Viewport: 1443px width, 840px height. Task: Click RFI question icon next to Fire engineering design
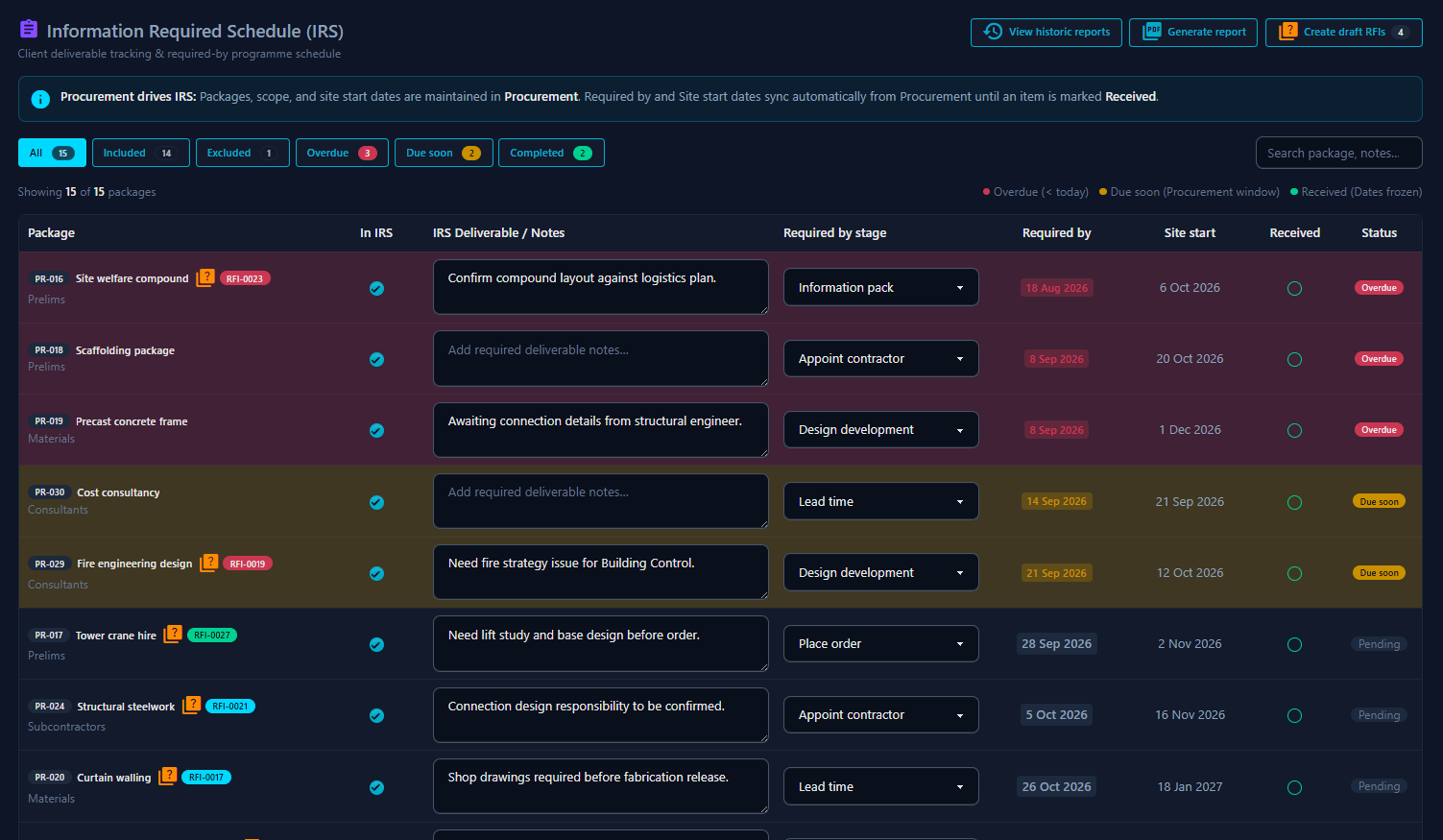point(208,564)
